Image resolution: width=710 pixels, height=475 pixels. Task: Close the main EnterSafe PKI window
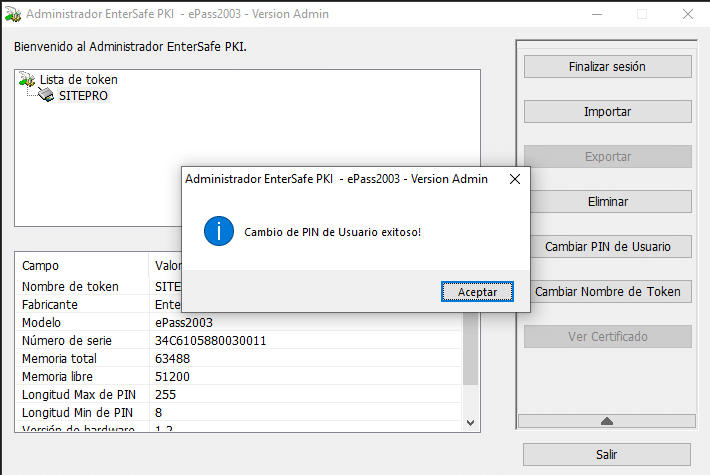[688, 14]
